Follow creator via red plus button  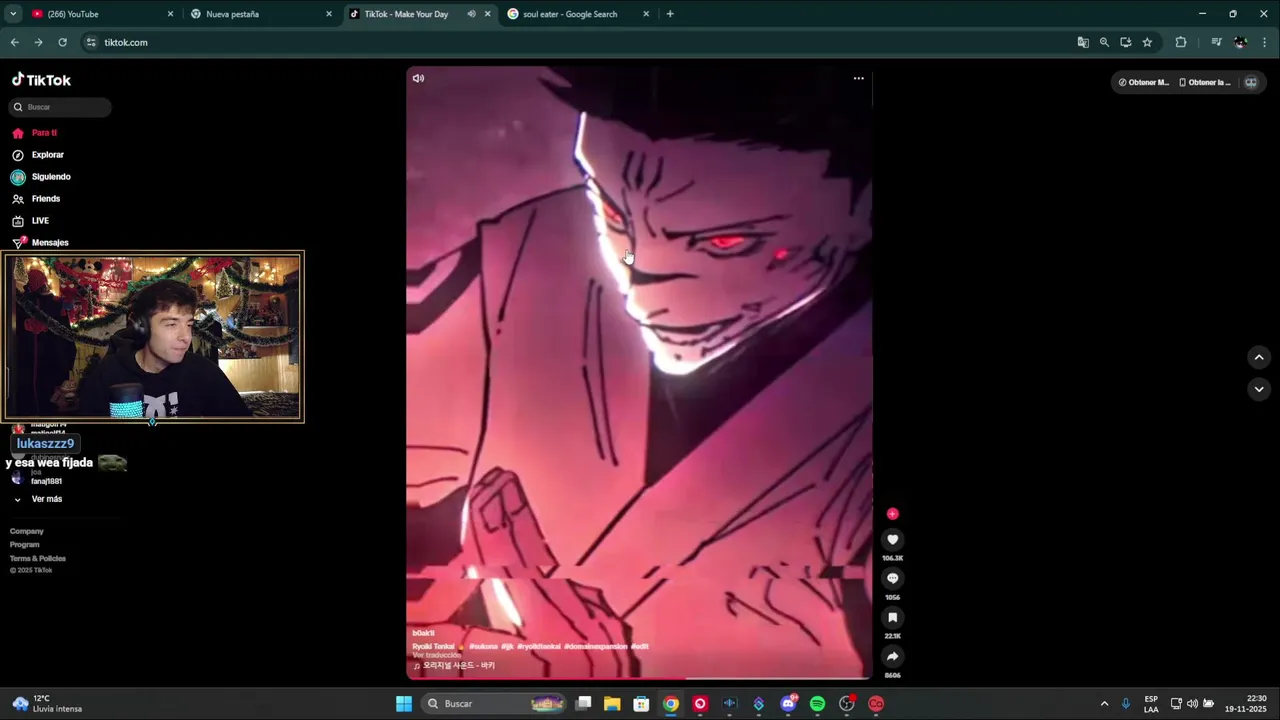[893, 514]
